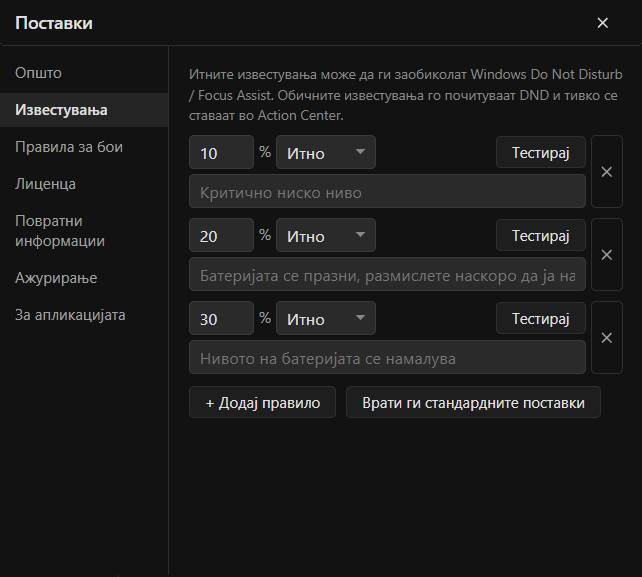642x577 pixels.
Task: Test the 30% rule with Тестирај
Action: (540, 319)
